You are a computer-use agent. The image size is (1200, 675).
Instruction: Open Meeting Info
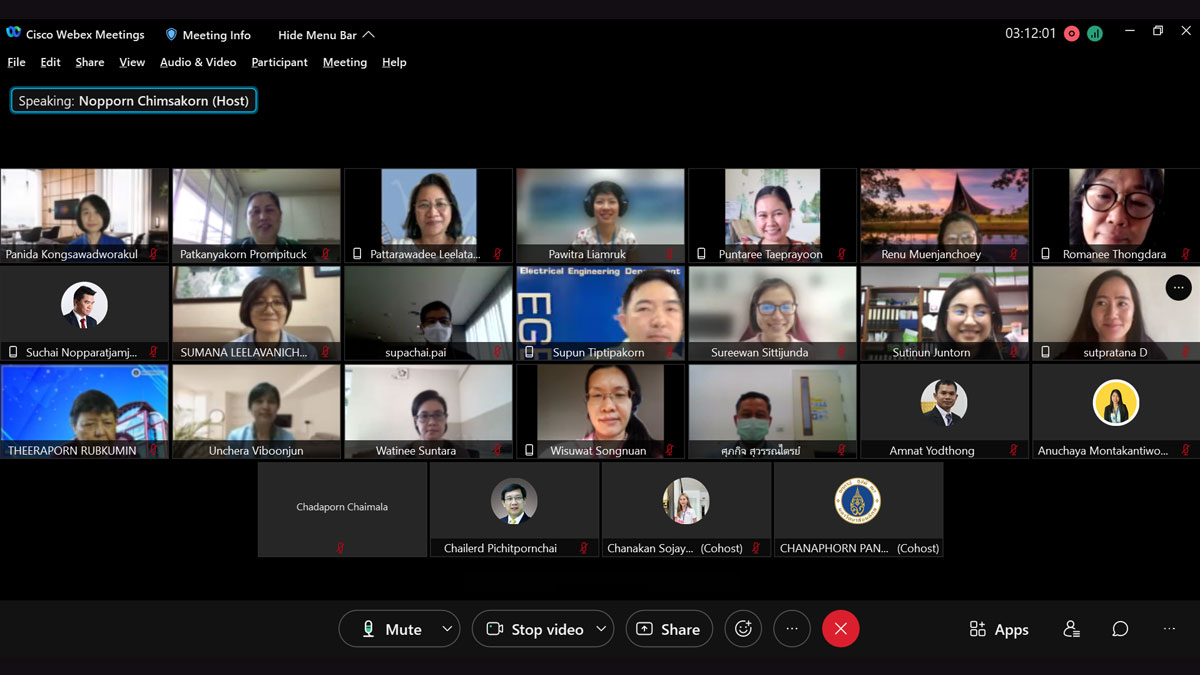(x=208, y=35)
